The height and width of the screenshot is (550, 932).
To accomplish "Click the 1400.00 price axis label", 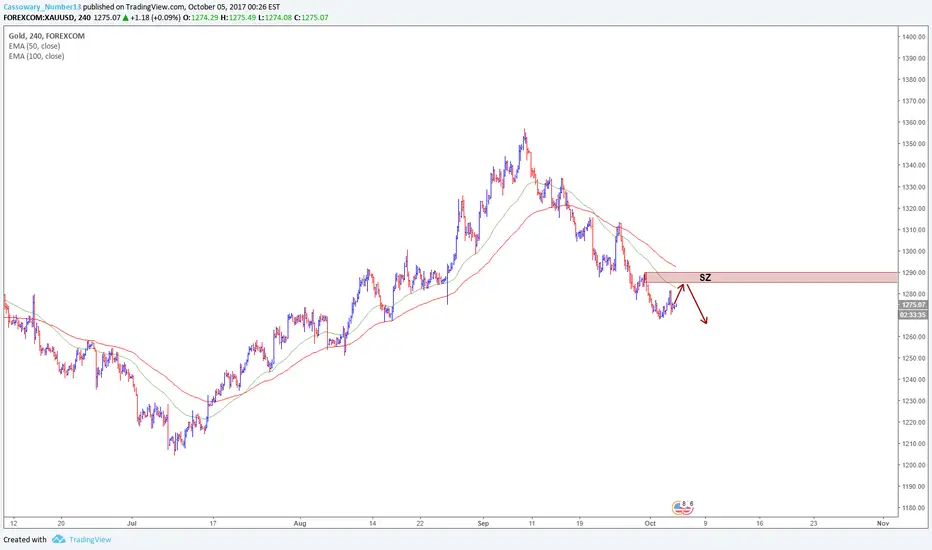I will 914,37.
